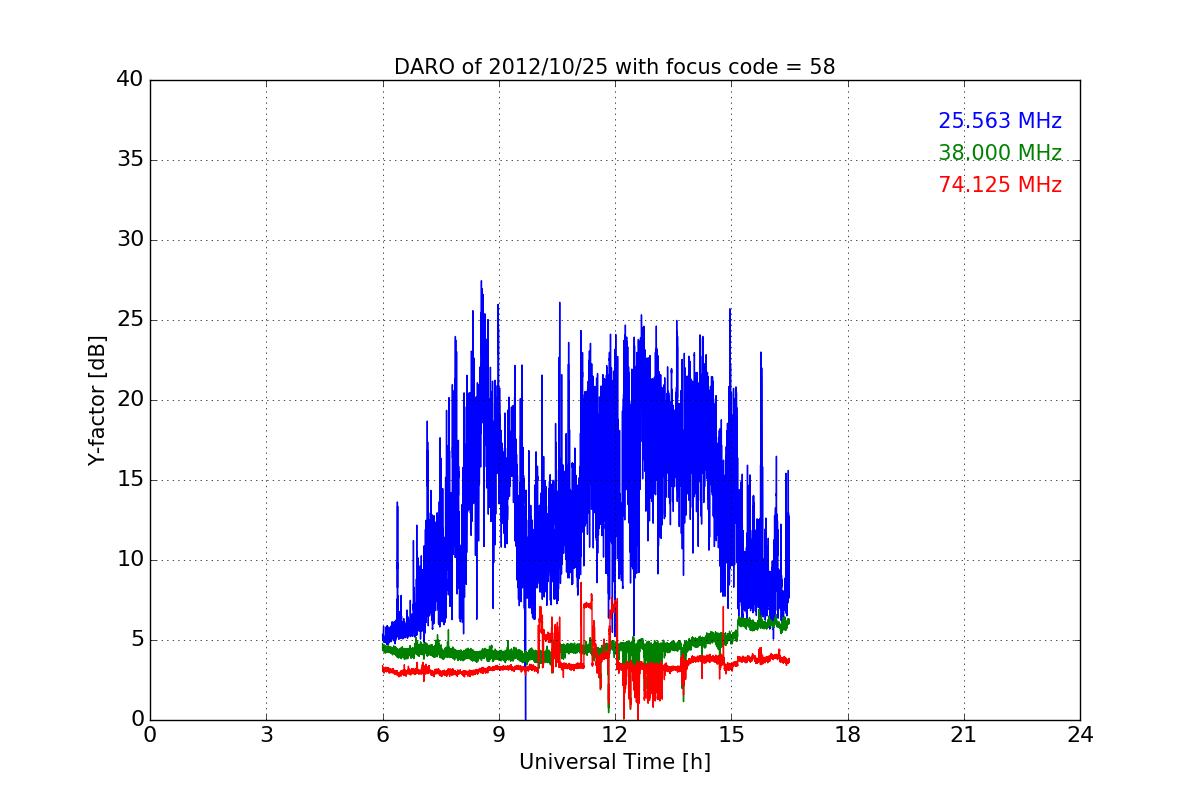Click x-axis tick label 21
The image size is (1200, 800).
tap(964, 735)
